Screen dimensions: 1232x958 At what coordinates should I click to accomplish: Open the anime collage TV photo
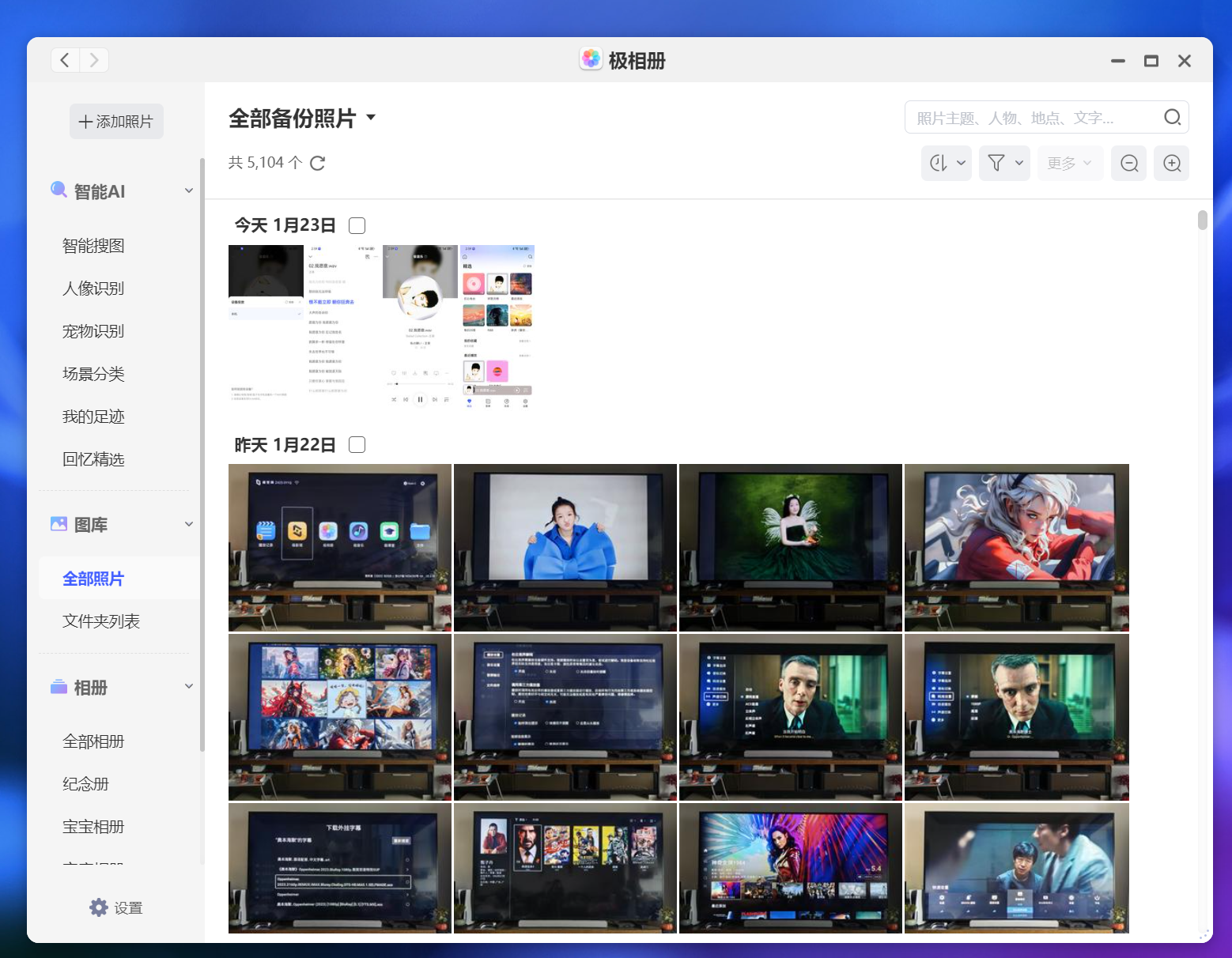click(x=340, y=717)
